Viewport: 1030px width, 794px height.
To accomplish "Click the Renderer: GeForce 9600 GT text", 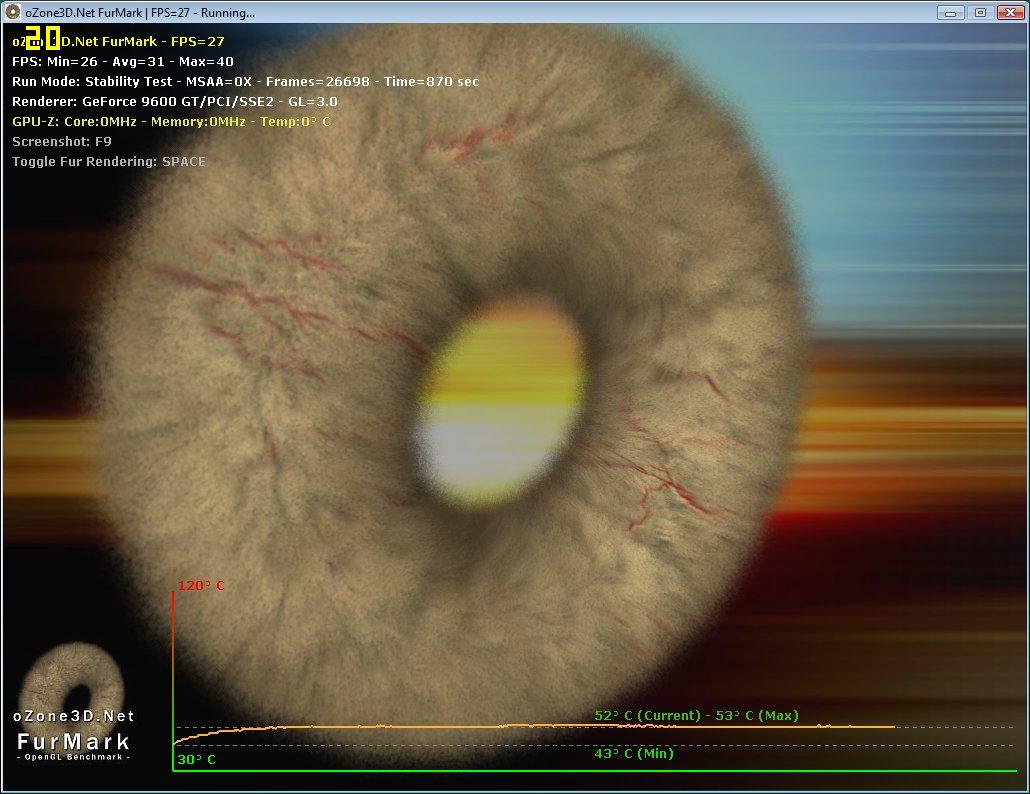I will click(175, 101).
